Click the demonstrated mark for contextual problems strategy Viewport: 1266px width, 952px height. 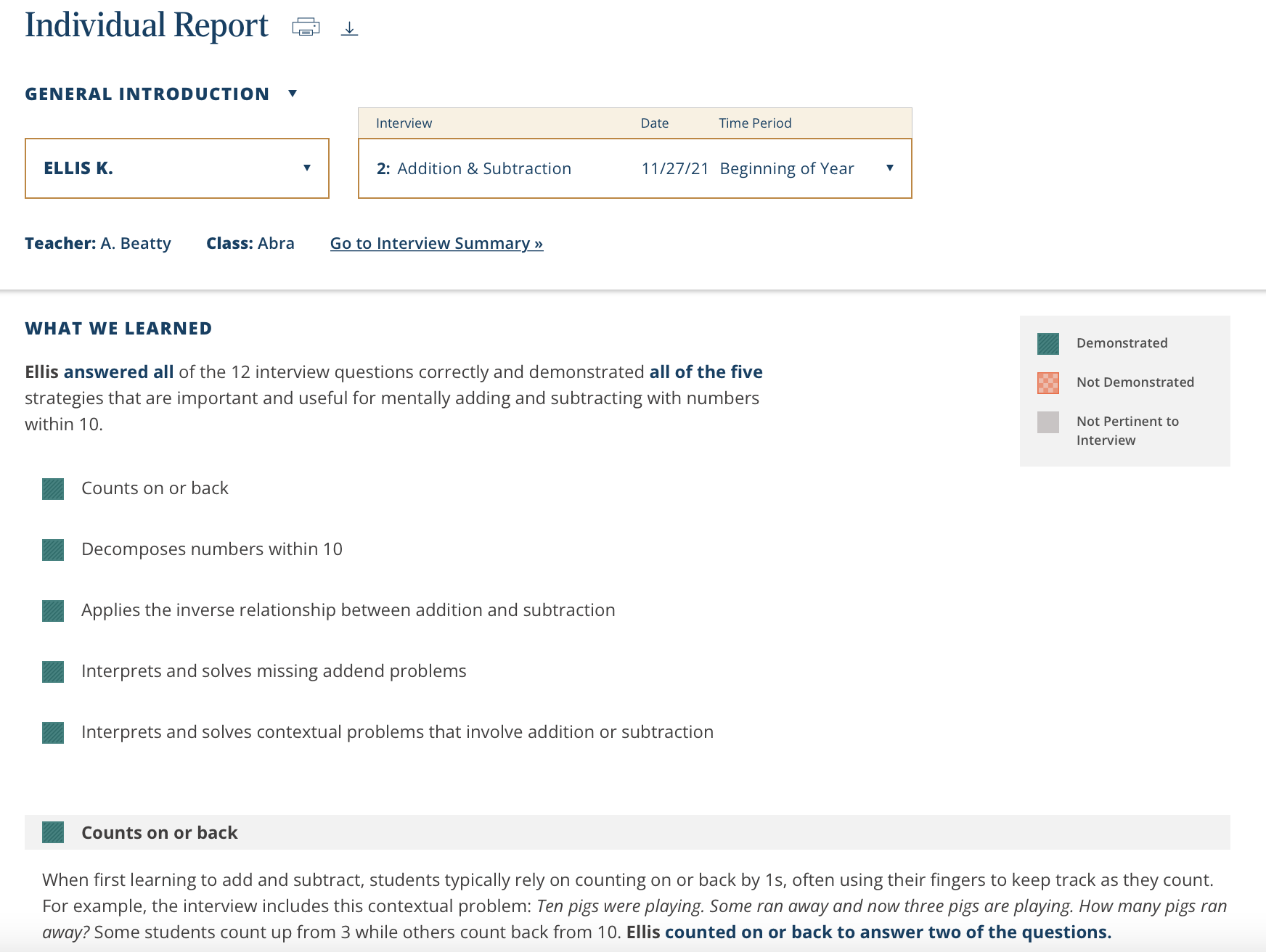(52, 733)
